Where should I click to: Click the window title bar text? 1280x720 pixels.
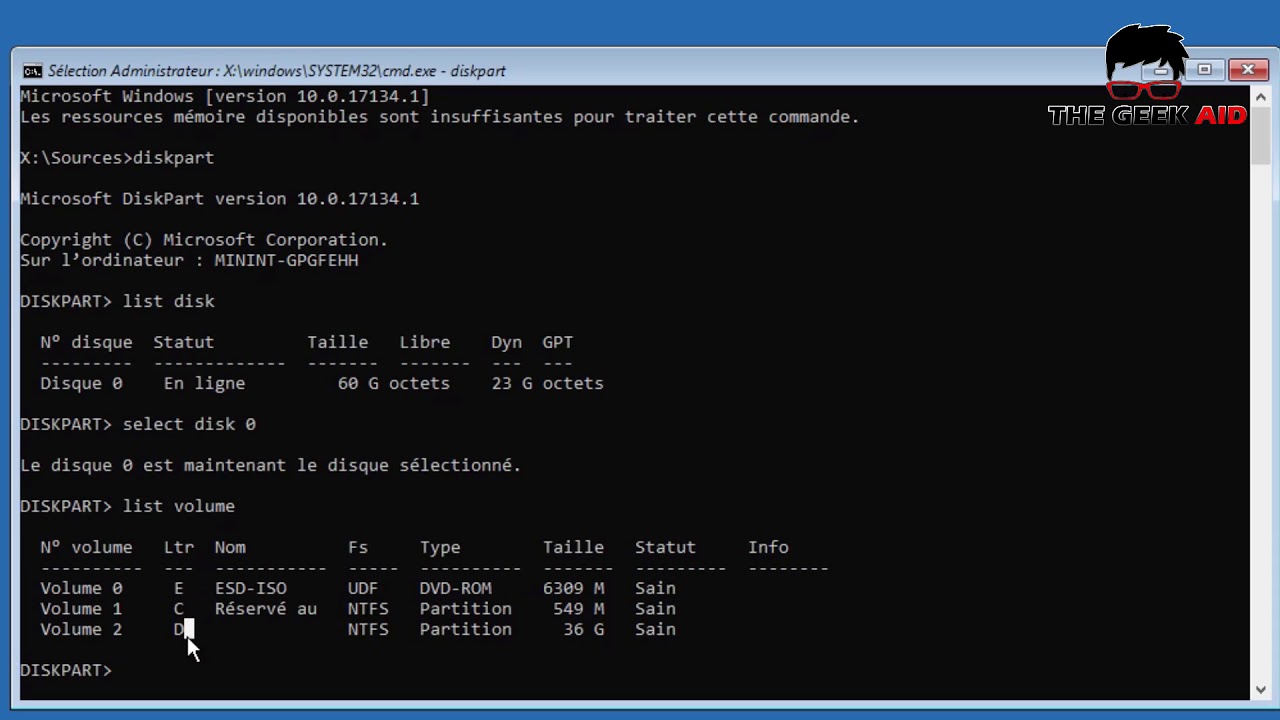(x=276, y=71)
